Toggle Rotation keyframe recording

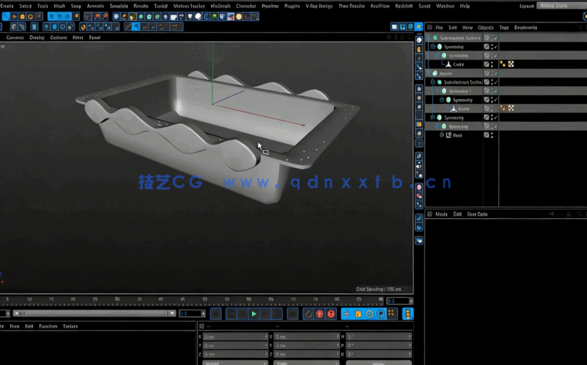click(369, 314)
